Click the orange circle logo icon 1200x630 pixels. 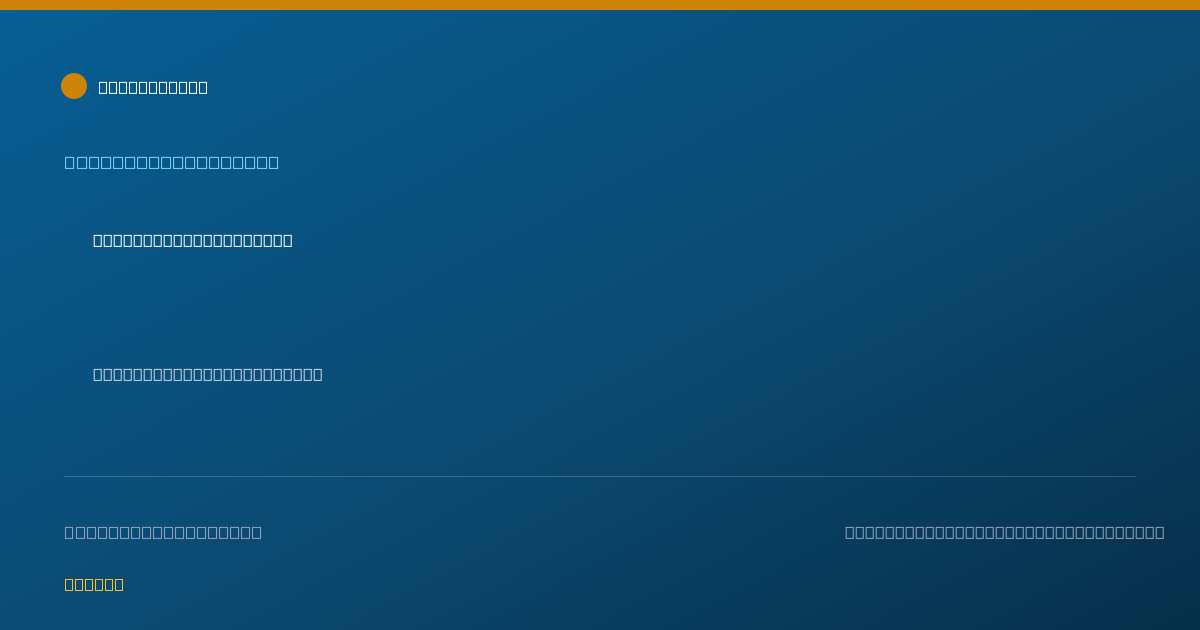[x=74, y=86]
